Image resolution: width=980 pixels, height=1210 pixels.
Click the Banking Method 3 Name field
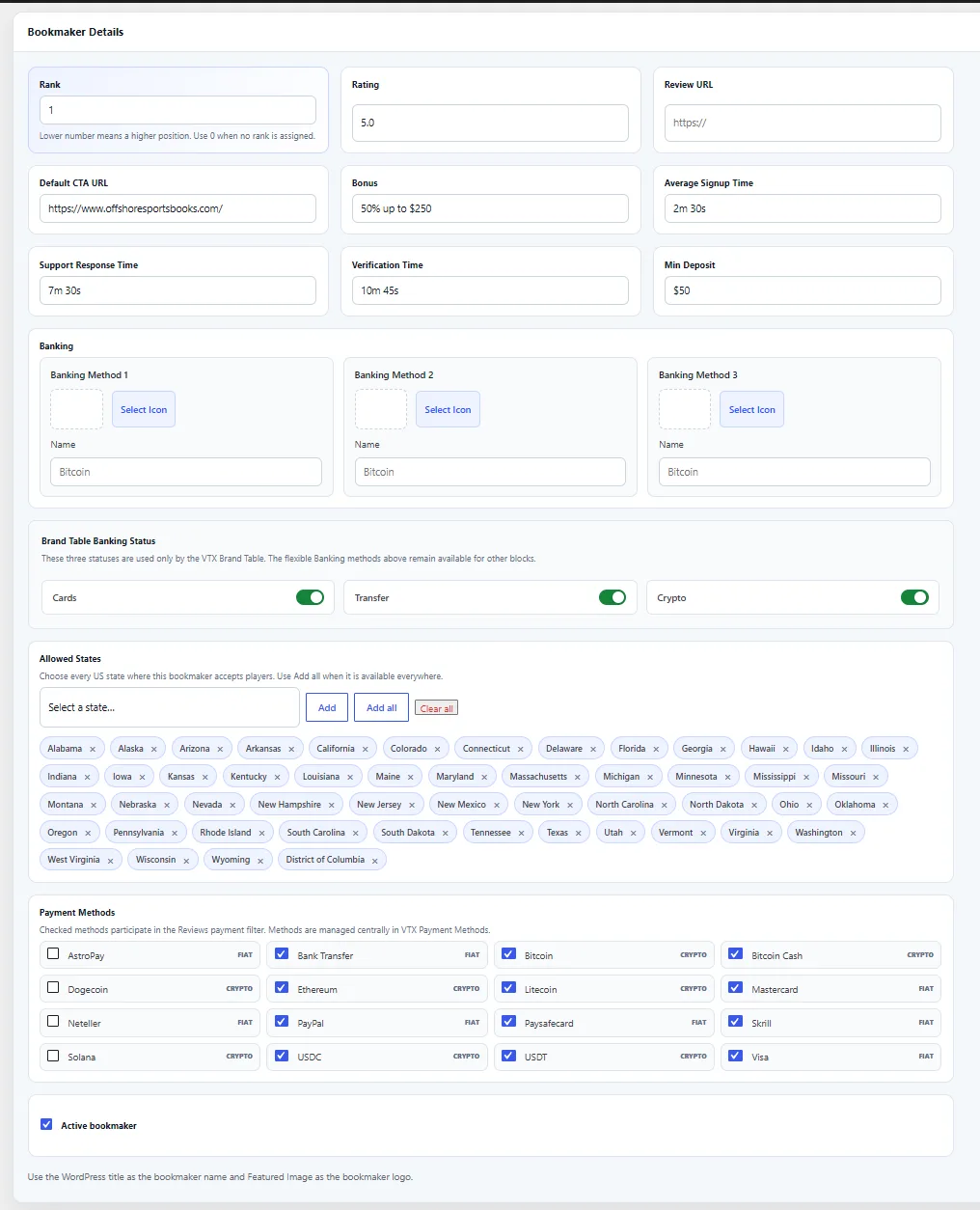[795, 472]
